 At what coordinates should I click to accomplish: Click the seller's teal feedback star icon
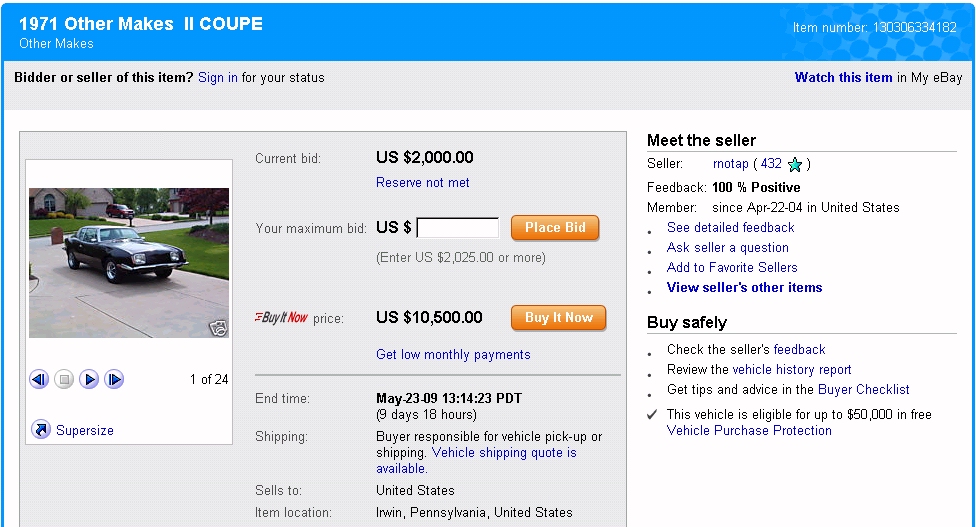tap(795, 164)
